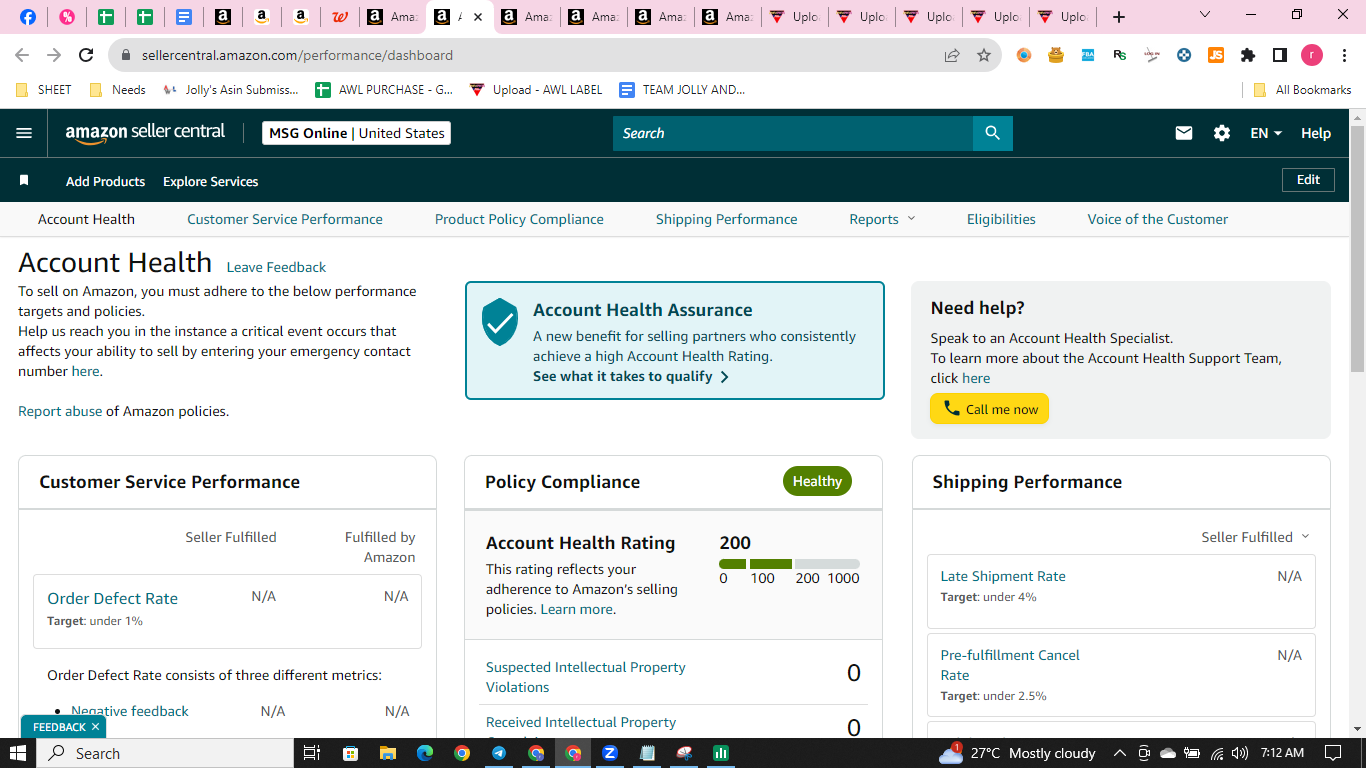This screenshot has height=768, width=1366.
Task: Open Telegram from the taskbar
Action: click(x=498, y=753)
